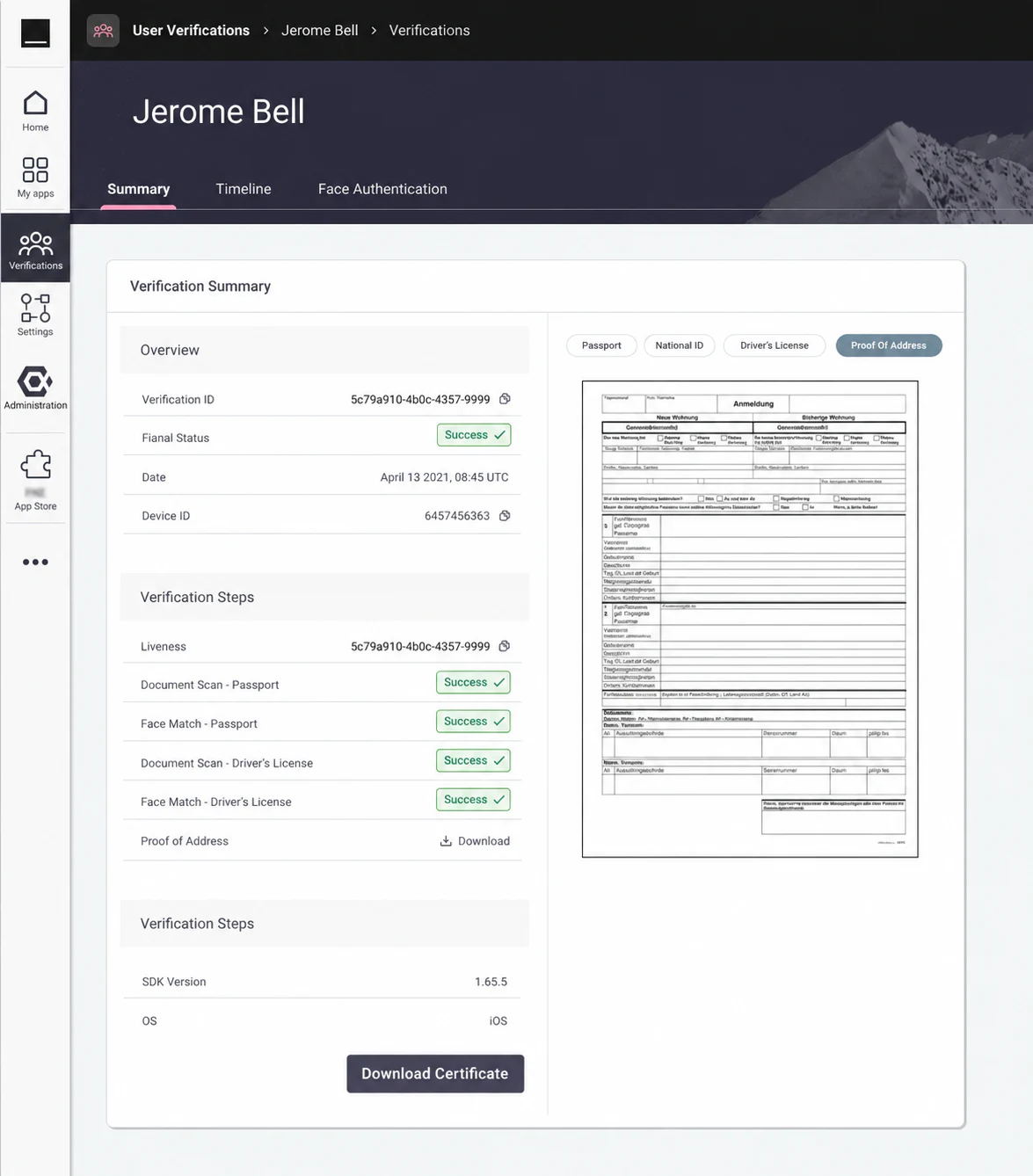Click the Download text link for Proof of Address

click(484, 841)
